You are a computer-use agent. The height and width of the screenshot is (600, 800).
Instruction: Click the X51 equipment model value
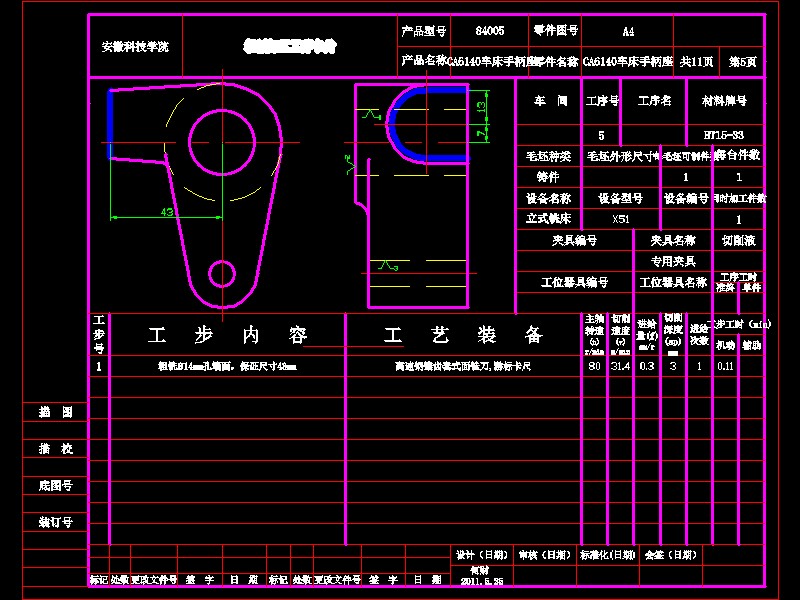coord(621,219)
